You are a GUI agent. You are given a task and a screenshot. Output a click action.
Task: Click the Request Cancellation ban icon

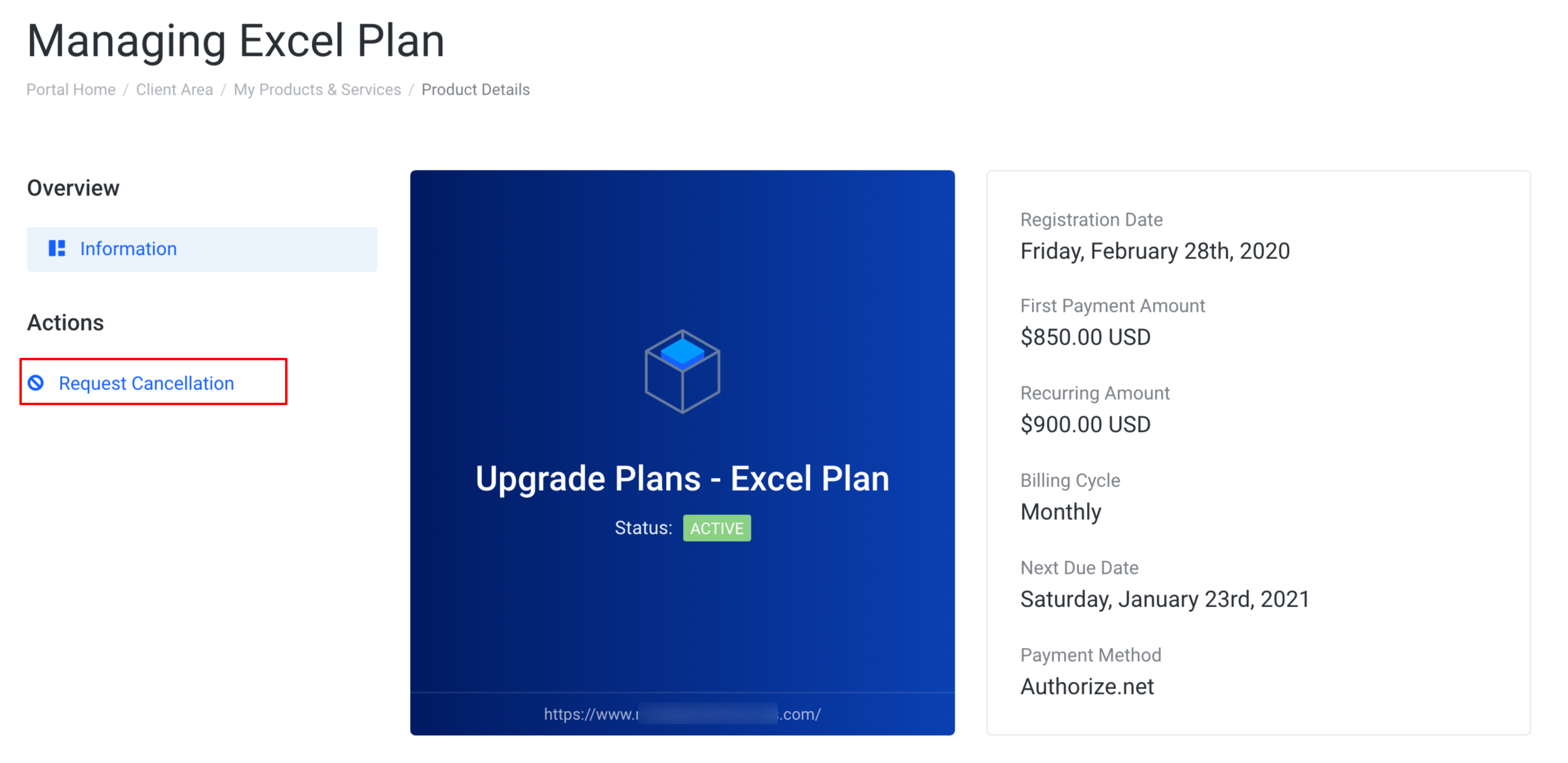tap(36, 383)
